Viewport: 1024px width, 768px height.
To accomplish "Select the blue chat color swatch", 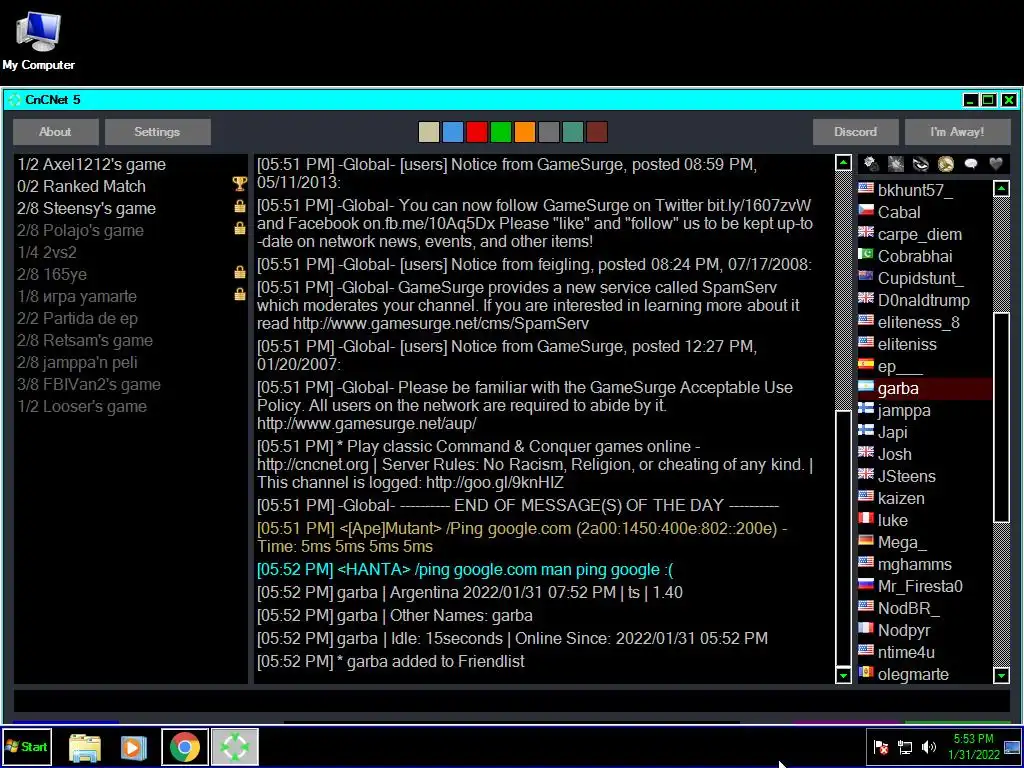I will pos(453,132).
